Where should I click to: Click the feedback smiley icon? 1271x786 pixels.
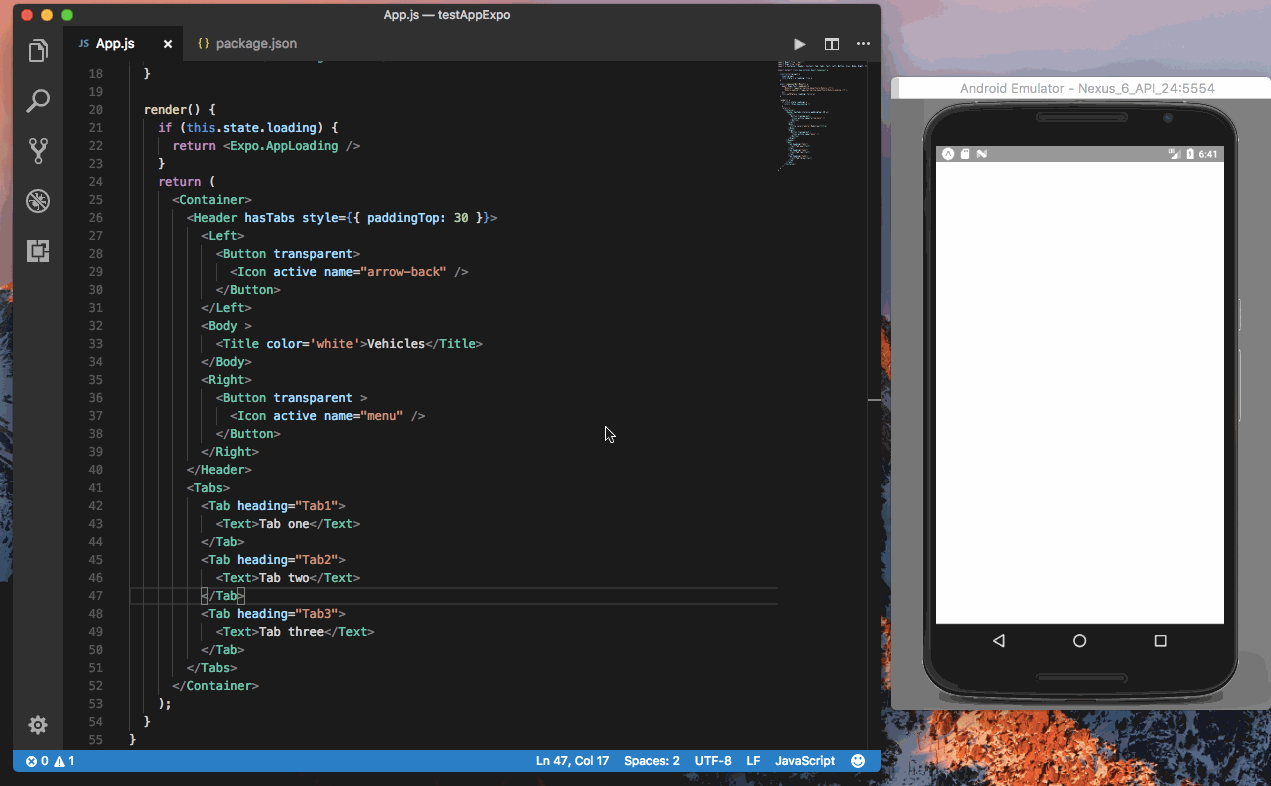tap(858, 761)
